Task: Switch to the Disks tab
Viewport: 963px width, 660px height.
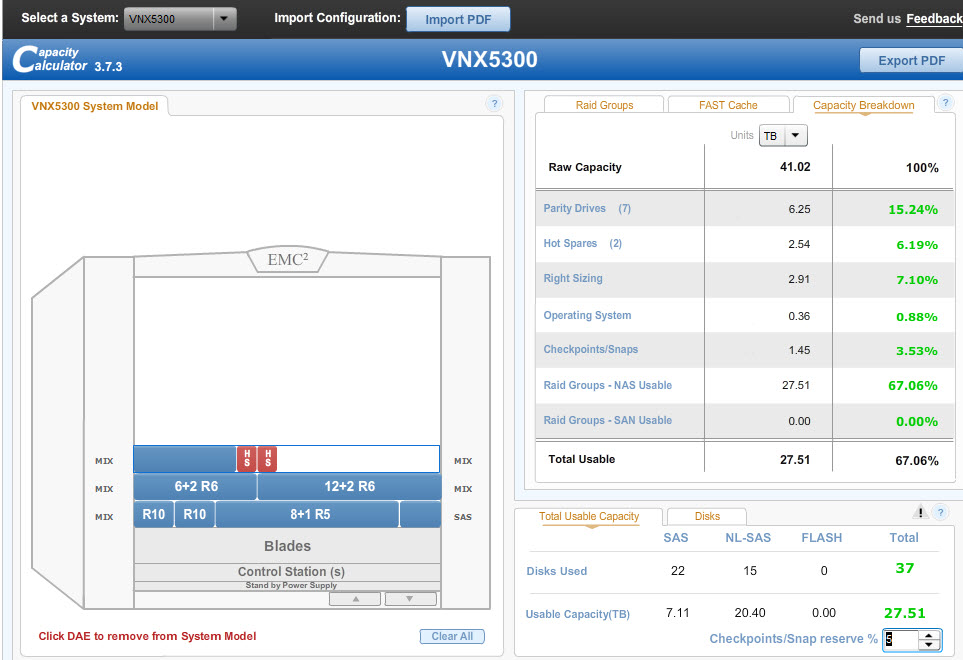Action: coord(707,516)
